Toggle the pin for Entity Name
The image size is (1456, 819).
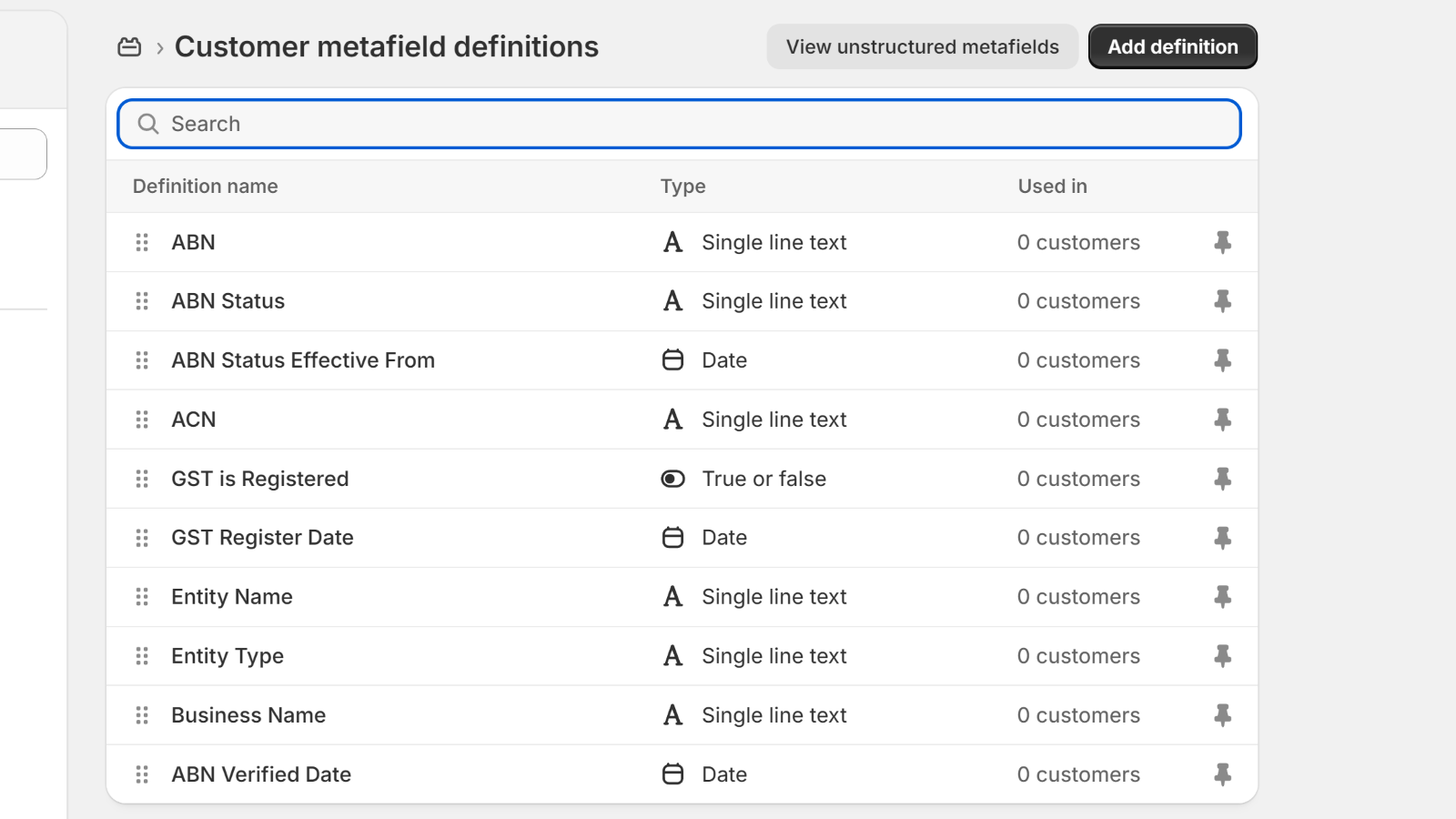coord(1223,597)
